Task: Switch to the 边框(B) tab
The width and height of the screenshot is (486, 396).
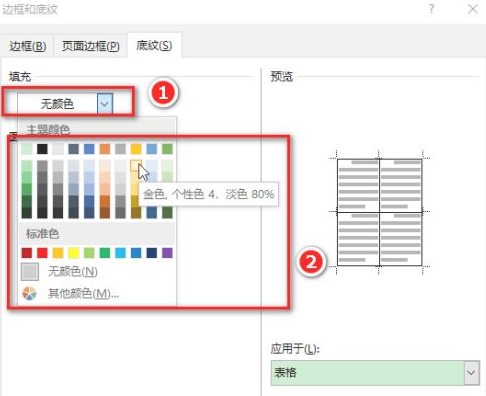Action: [28, 46]
